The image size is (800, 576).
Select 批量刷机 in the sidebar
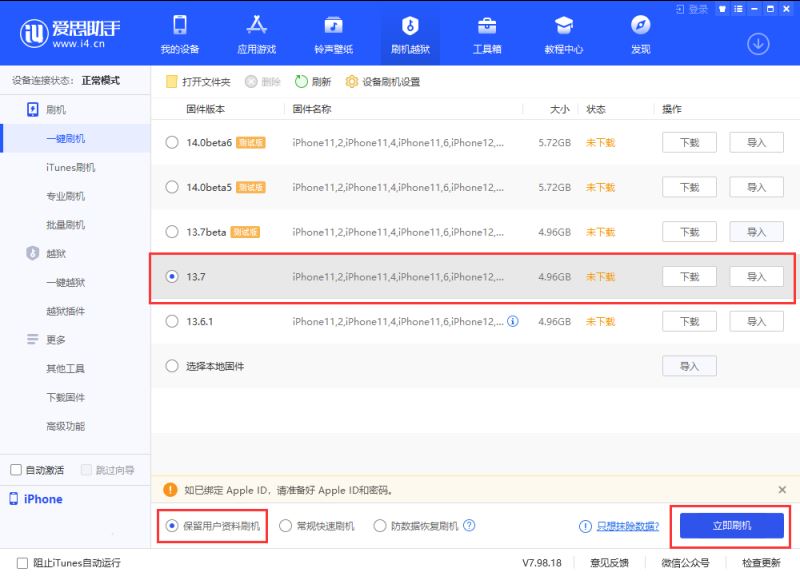point(65,224)
